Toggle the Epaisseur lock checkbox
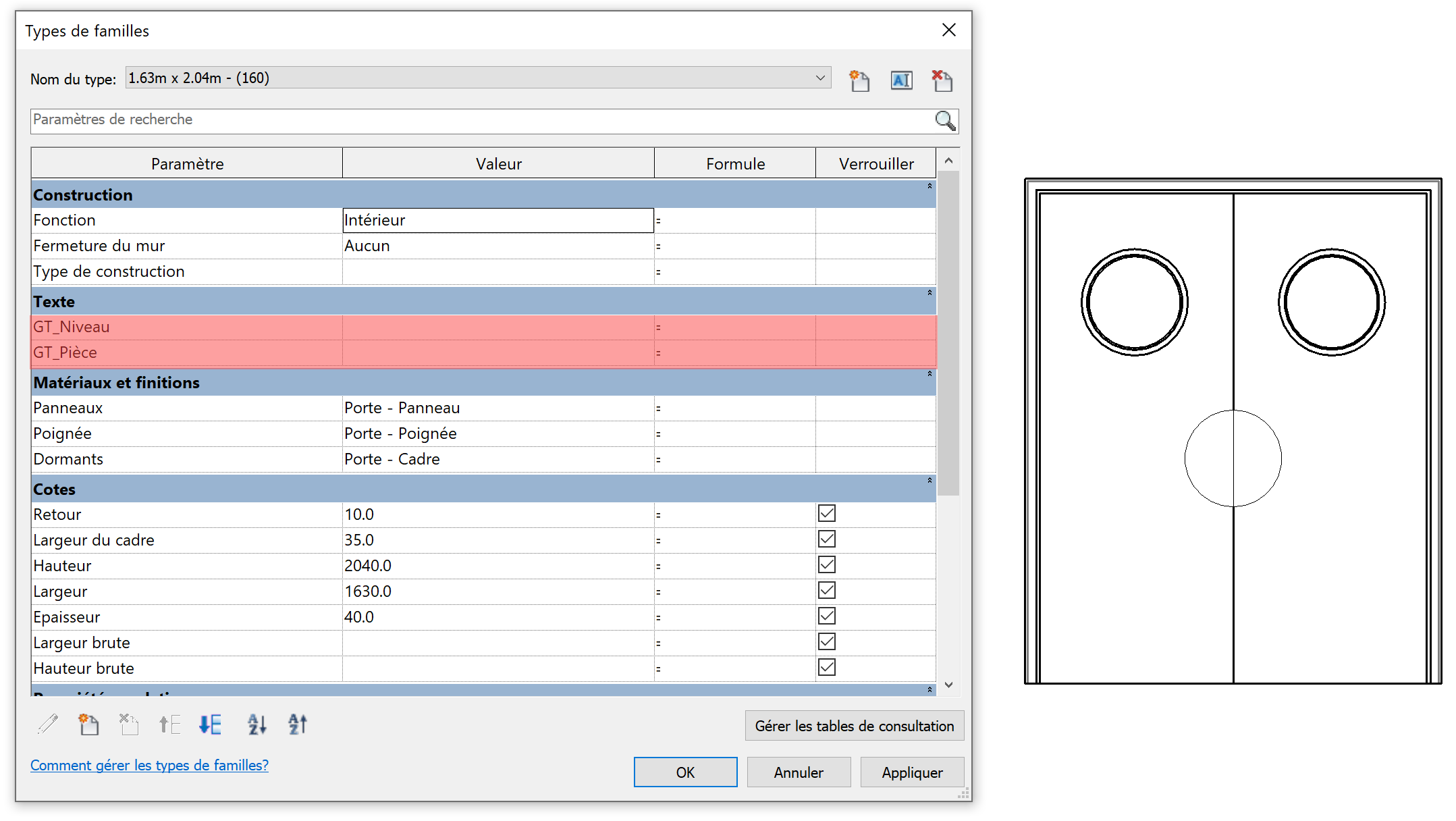 [826, 616]
